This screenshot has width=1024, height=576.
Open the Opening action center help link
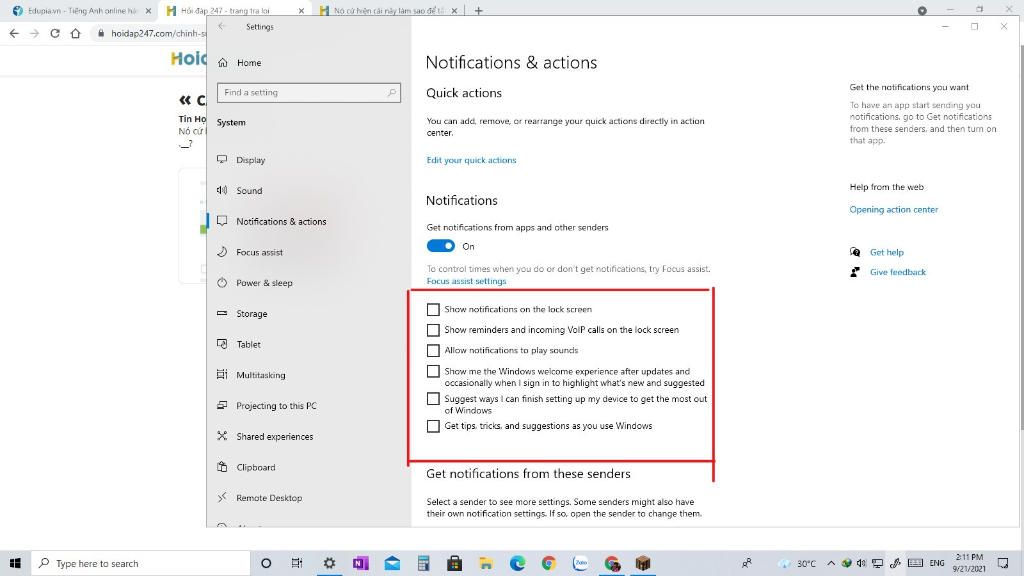893,210
